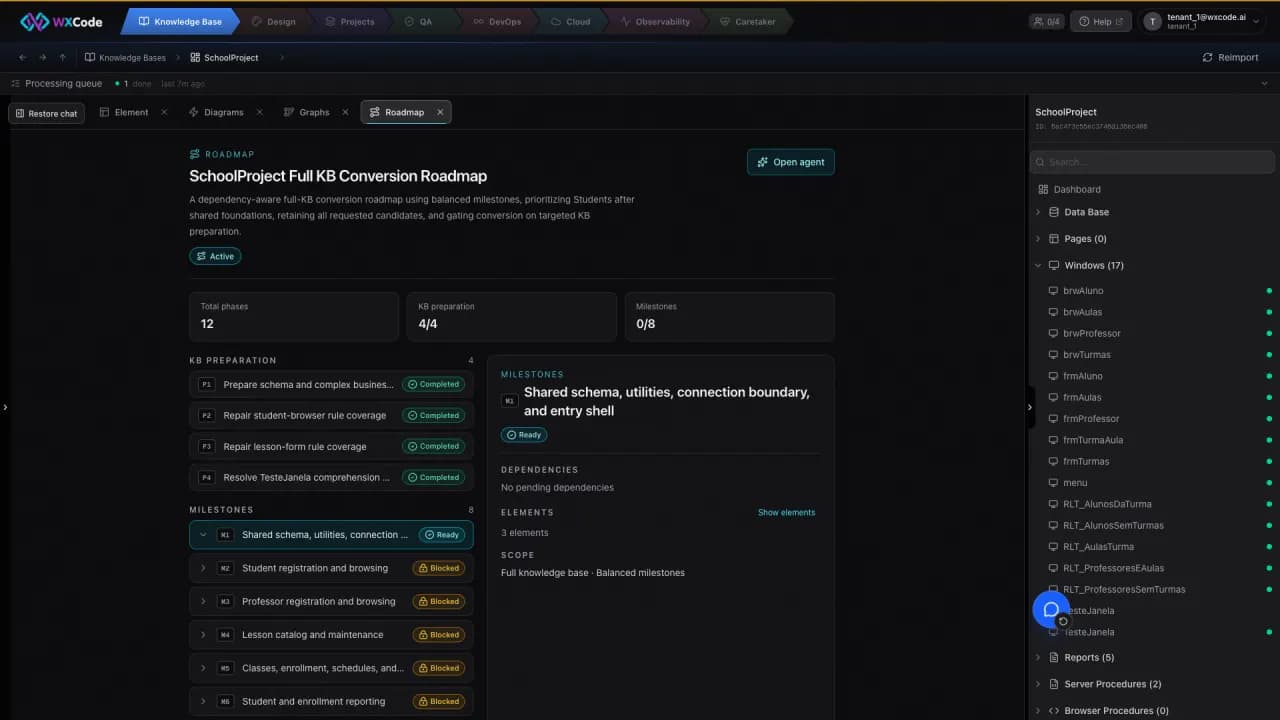The width and height of the screenshot is (1280, 720).
Task: Click the Reimport button
Action: pos(1231,58)
